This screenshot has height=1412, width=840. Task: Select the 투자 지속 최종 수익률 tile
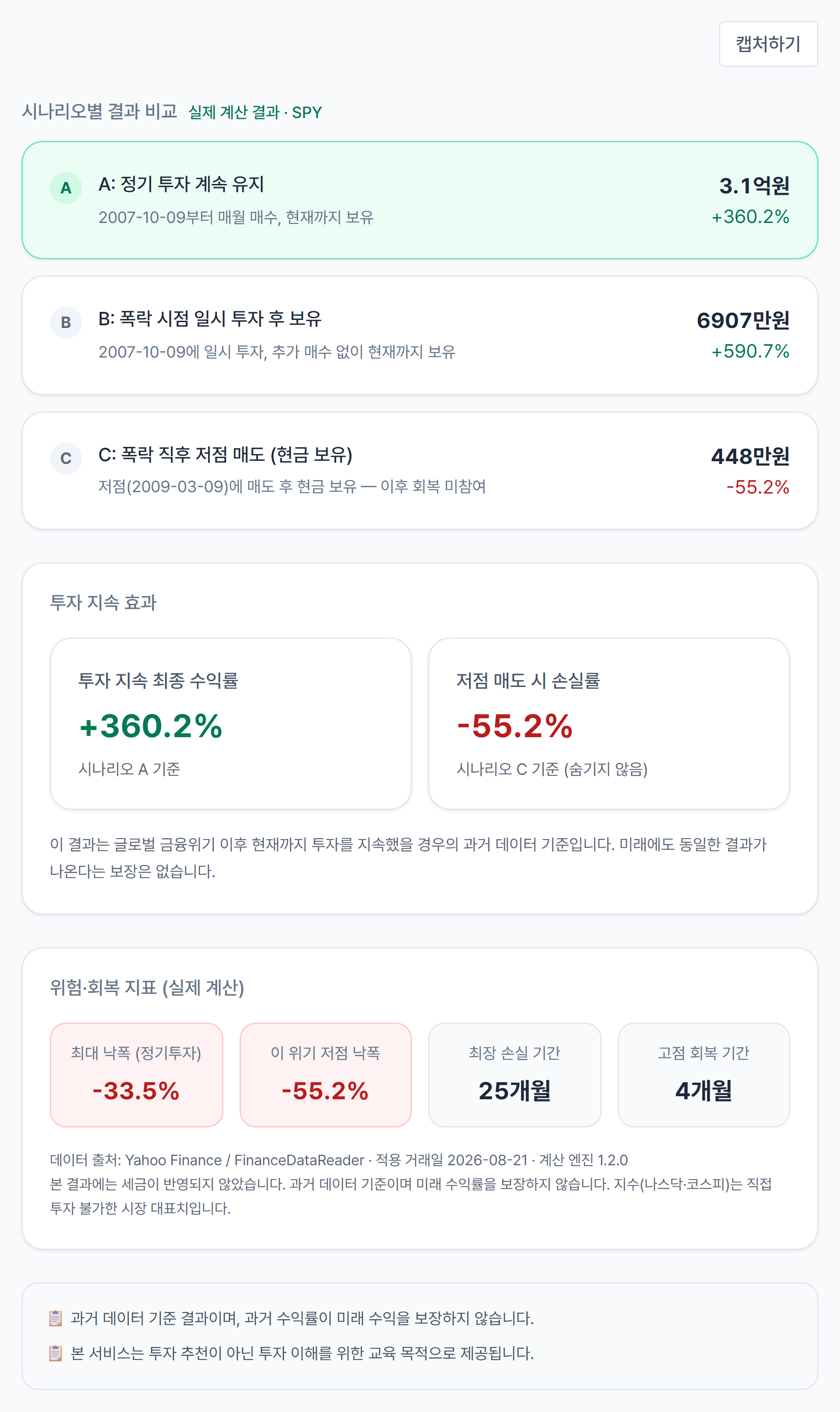coord(230,723)
